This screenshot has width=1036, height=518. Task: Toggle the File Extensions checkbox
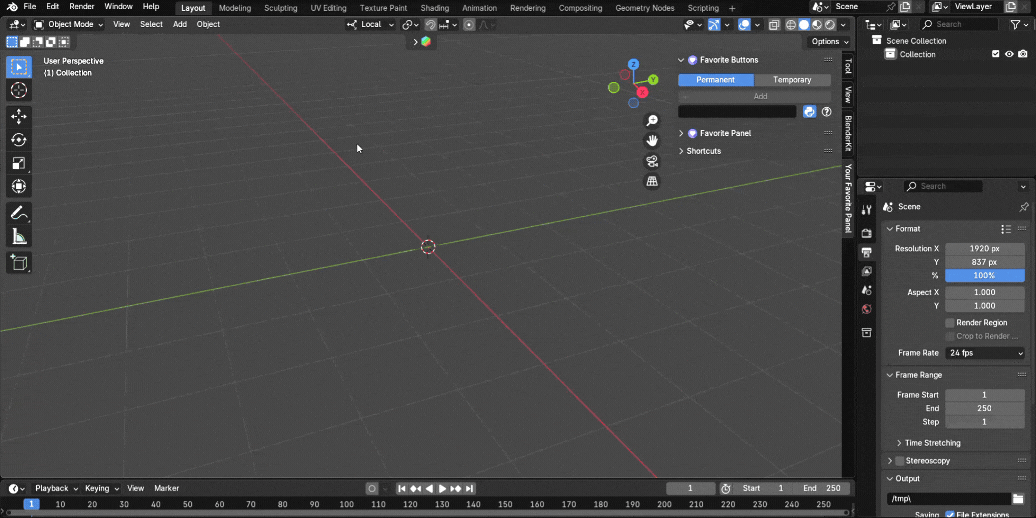tap(950, 515)
